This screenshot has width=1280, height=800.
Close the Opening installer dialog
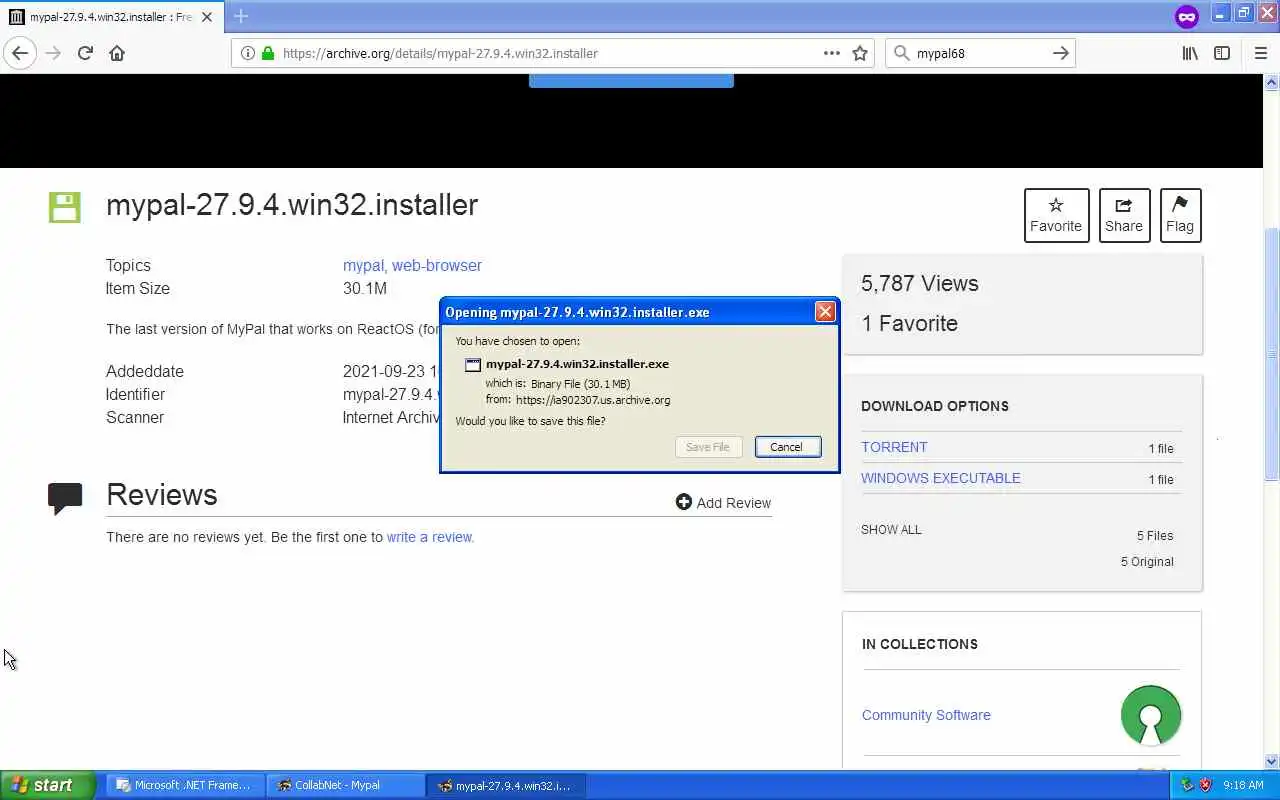(x=825, y=312)
